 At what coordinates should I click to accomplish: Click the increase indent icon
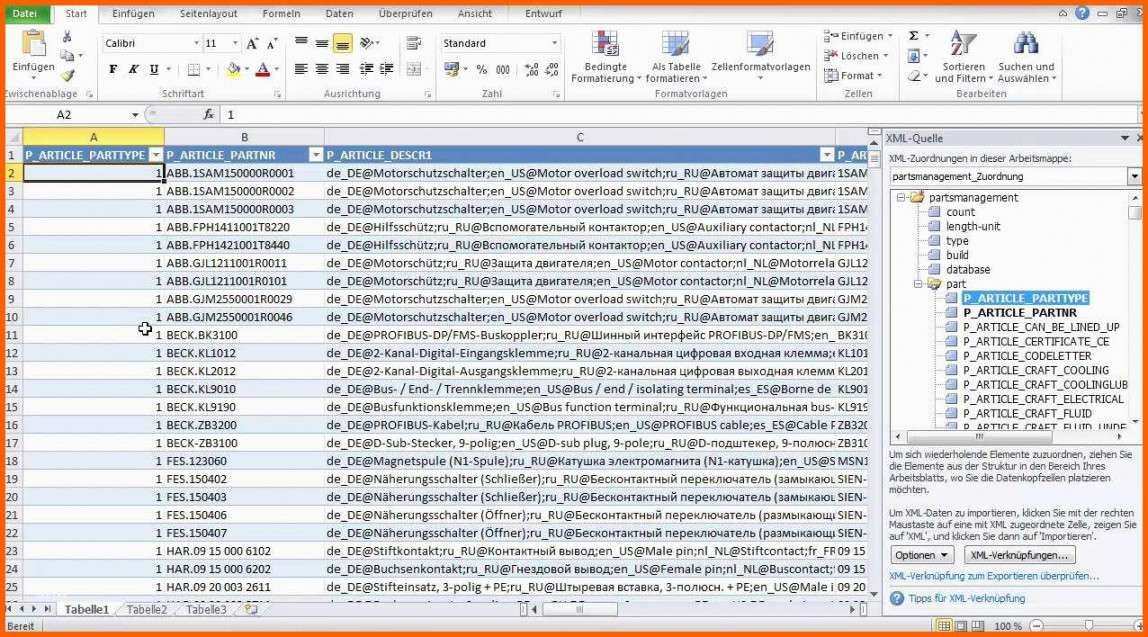coord(386,70)
